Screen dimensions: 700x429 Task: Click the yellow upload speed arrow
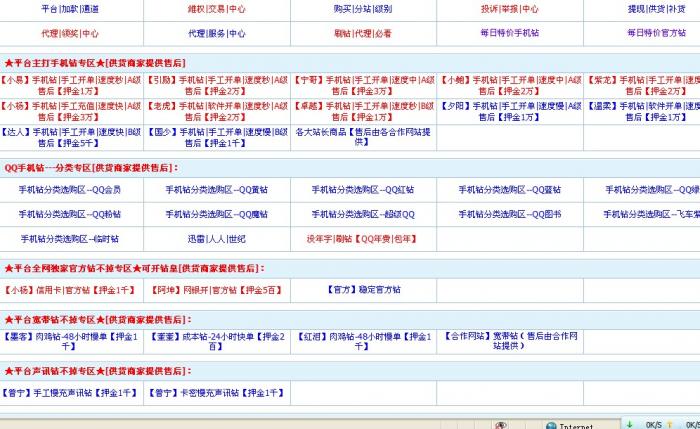click(x=670, y=425)
